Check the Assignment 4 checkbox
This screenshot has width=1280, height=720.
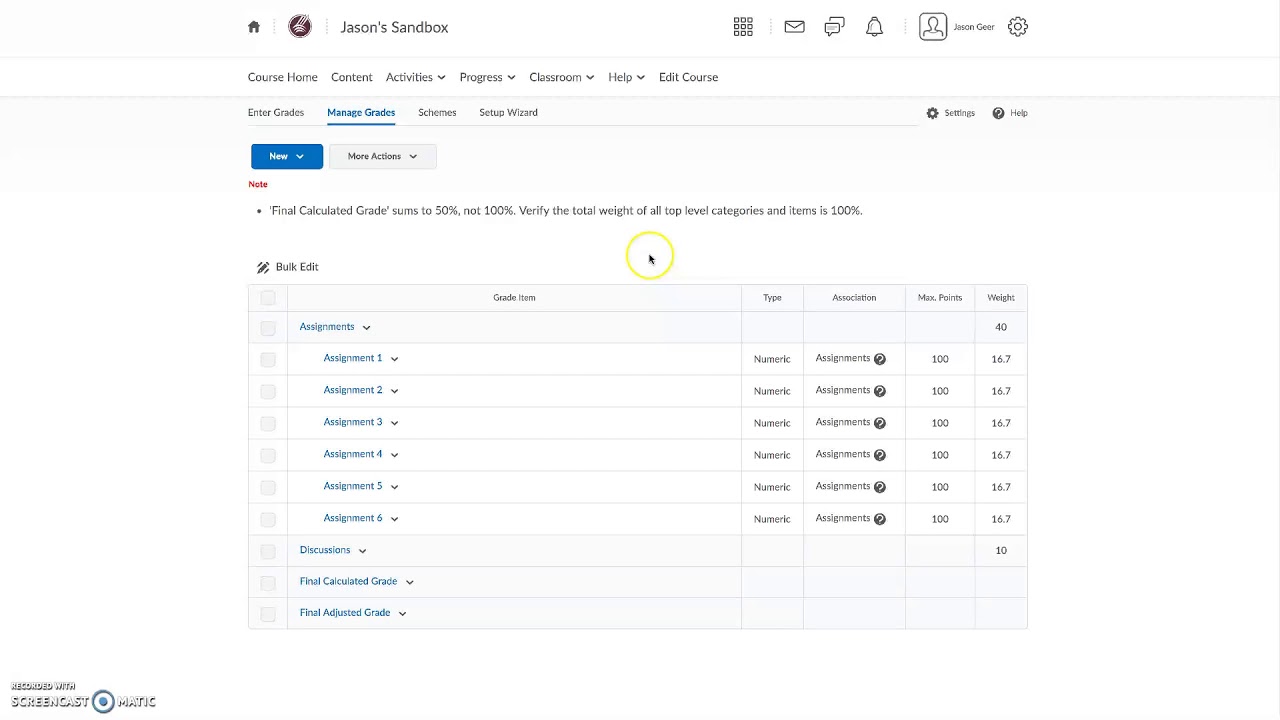click(x=268, y=454)
